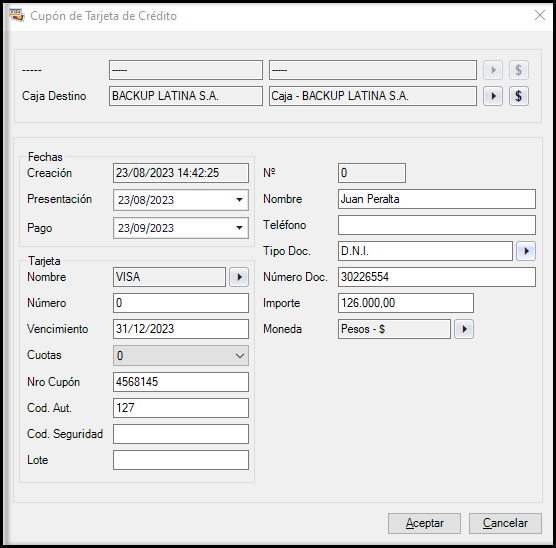Open card selector arrow next to VISA
This screenshot has width=556, height=548.
tap(239, 277)
